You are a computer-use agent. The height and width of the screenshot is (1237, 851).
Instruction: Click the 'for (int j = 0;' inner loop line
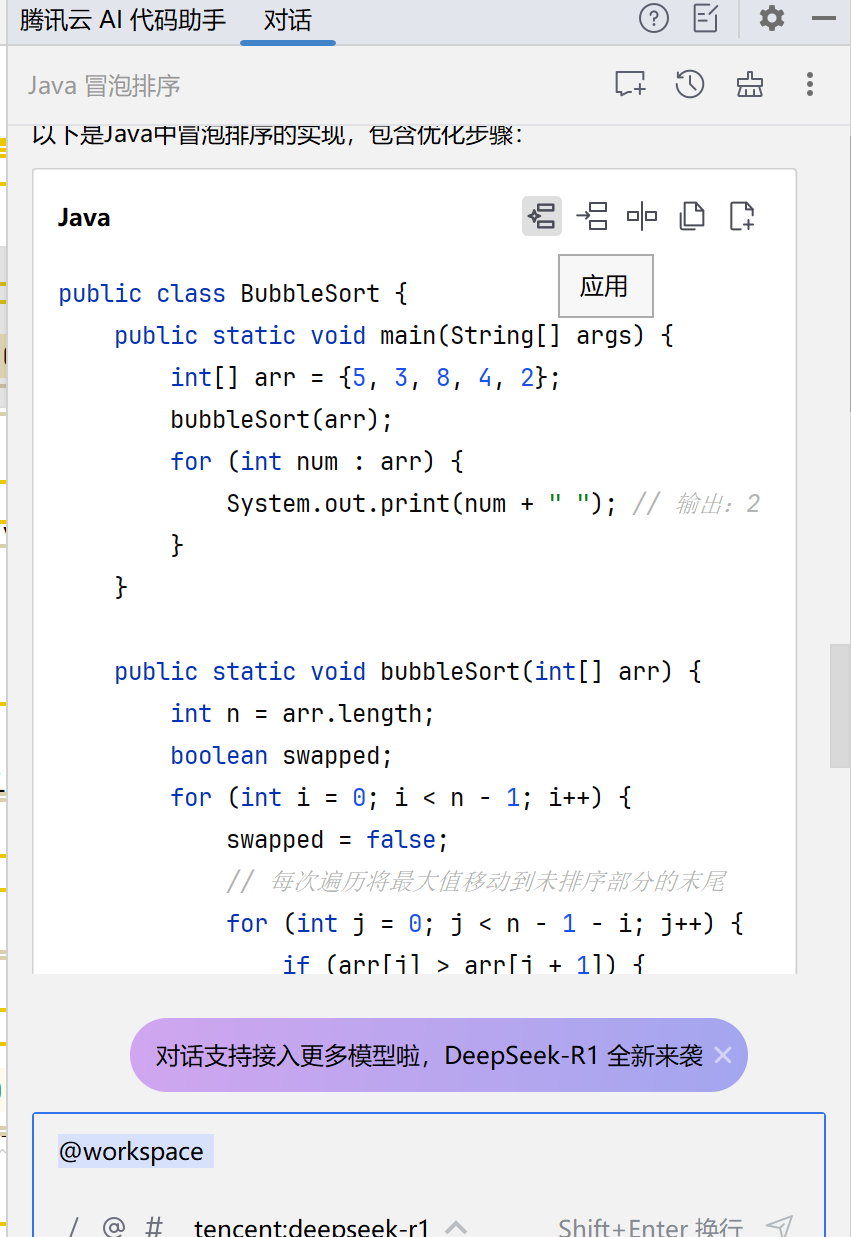tap(485, 923)
